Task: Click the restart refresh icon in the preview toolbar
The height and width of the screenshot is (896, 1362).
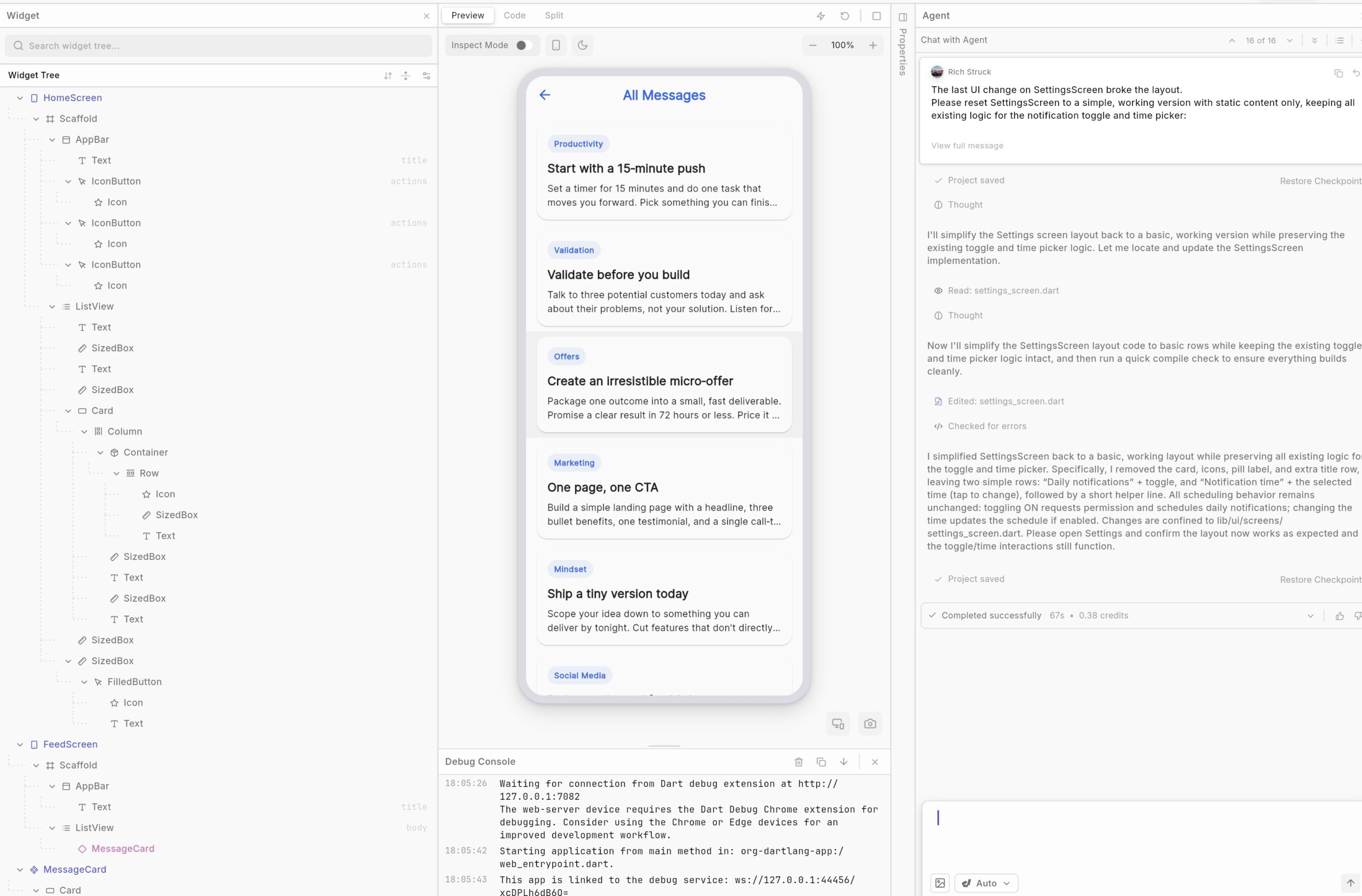Action: pos(845,16)
